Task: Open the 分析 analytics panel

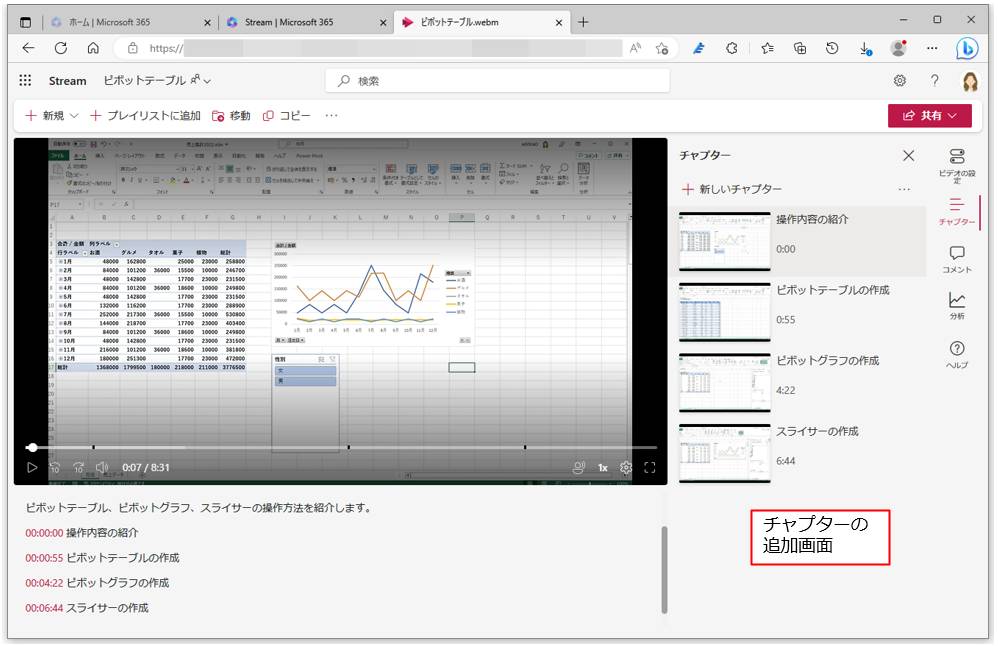Action: pyautogui.click(x=957, y=305)
